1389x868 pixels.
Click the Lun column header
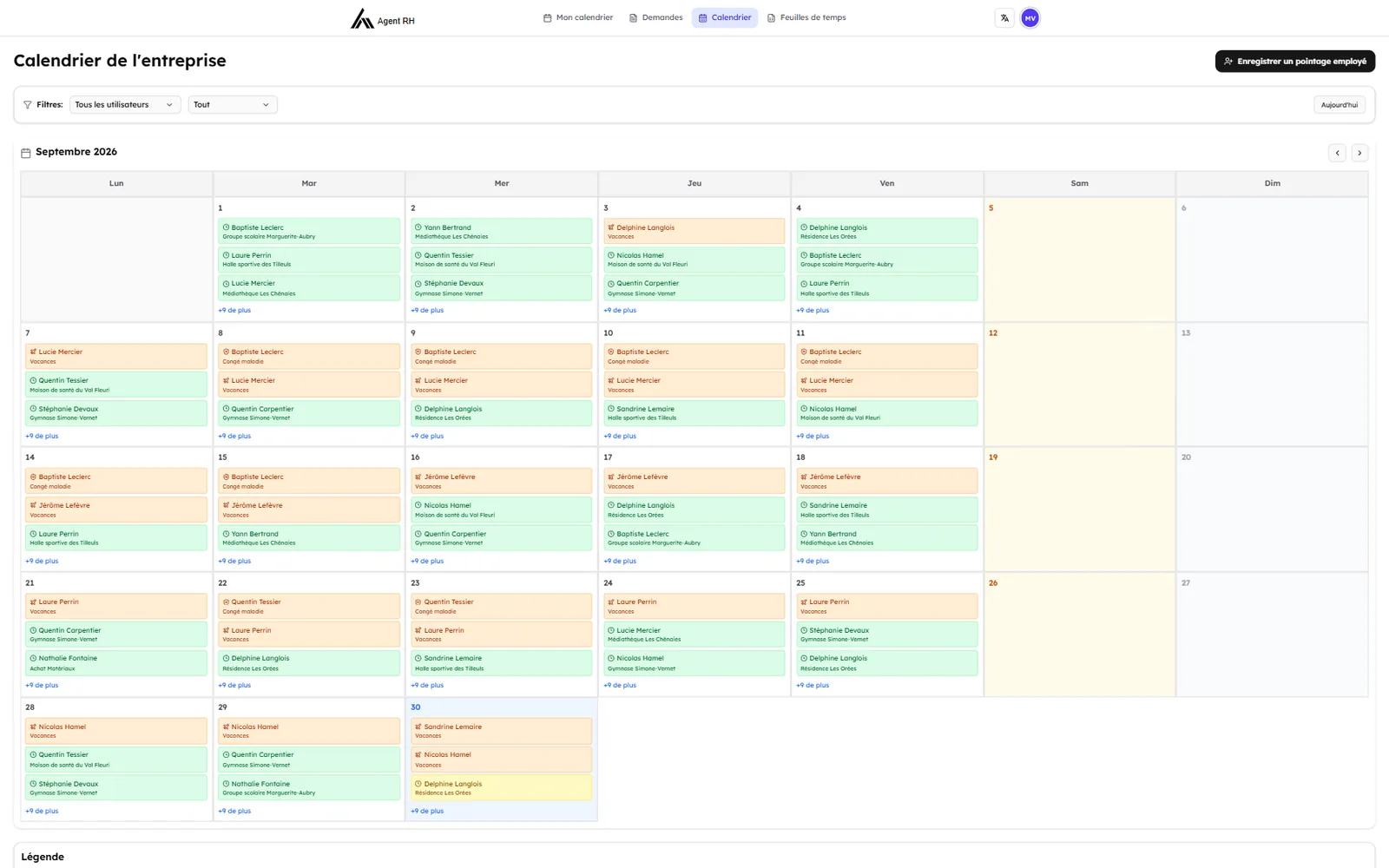pyautogui.click(x=116, y=183)
